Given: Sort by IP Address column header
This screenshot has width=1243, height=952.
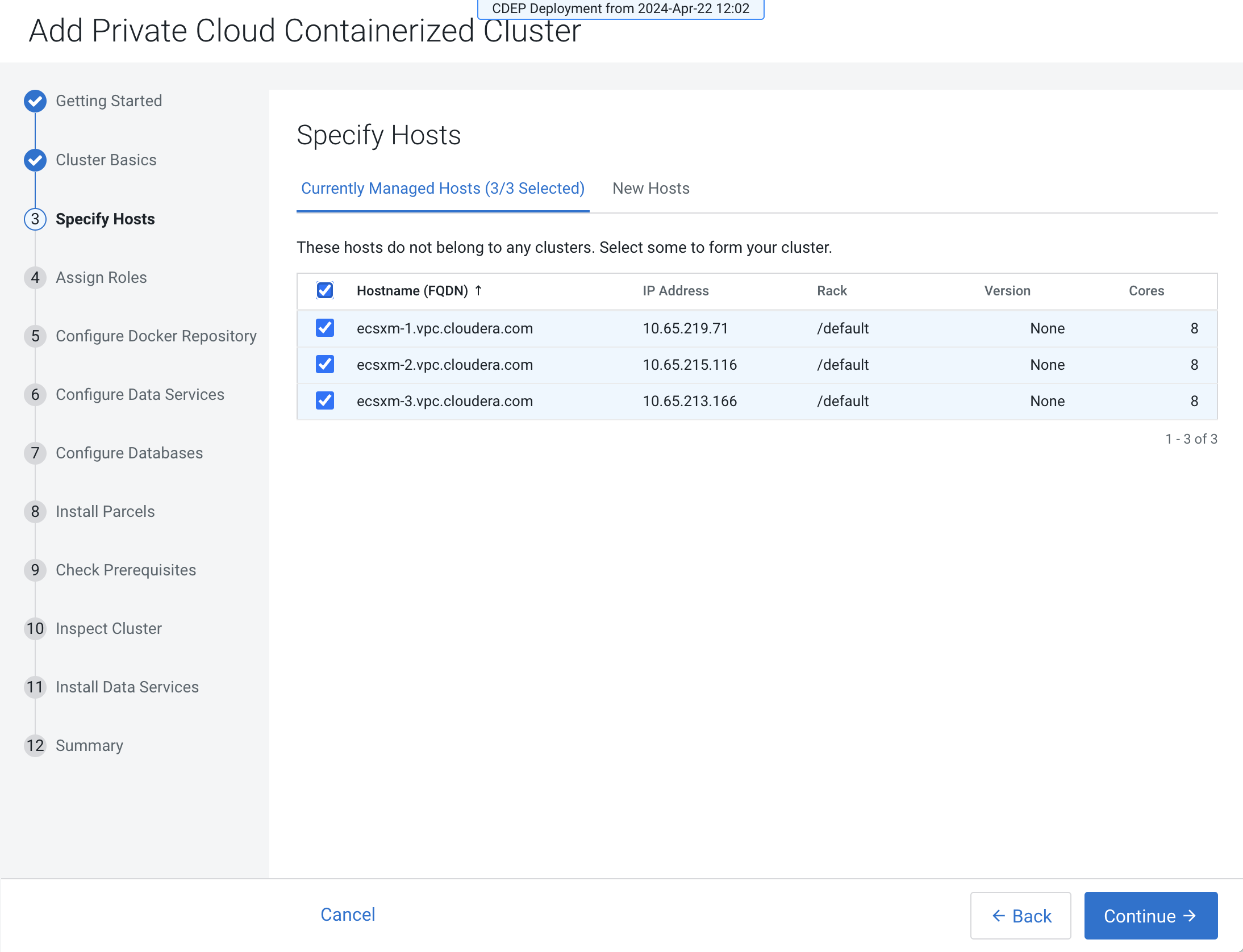Looking at the screenshot, I should click(676, 291).
